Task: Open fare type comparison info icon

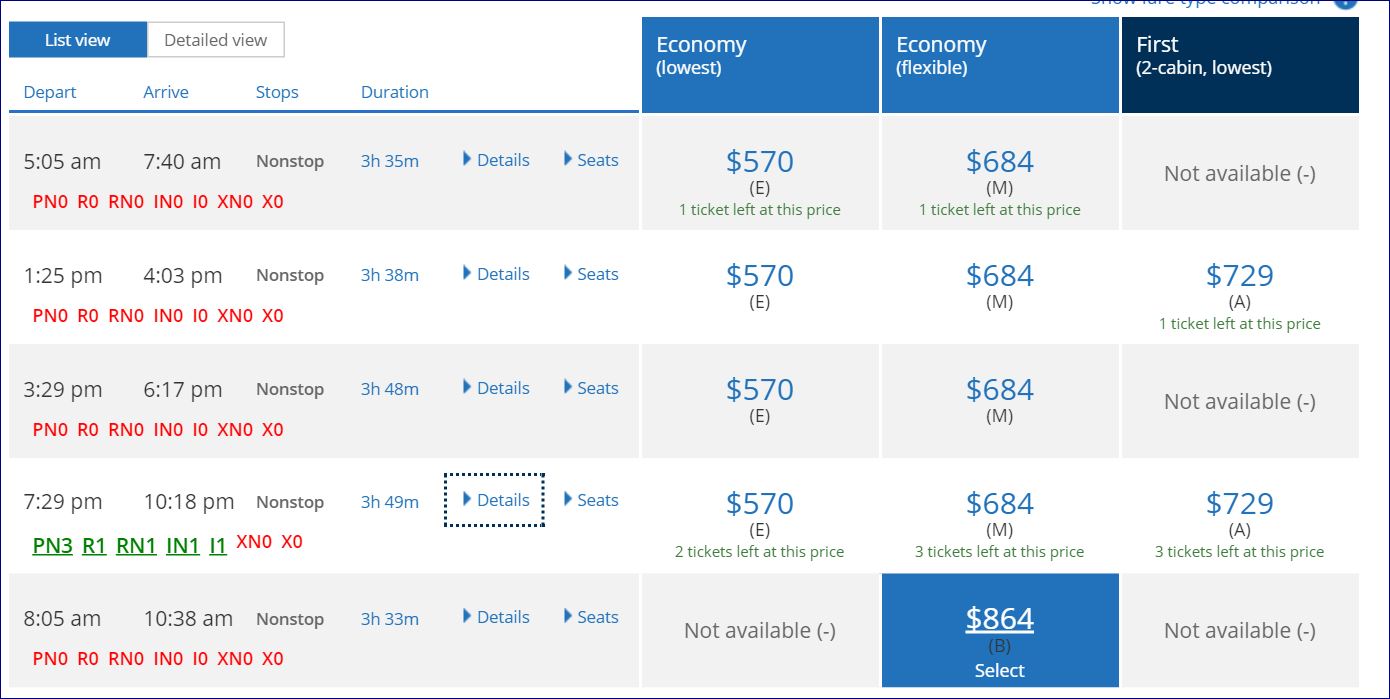Action: tap(1346, 3)
